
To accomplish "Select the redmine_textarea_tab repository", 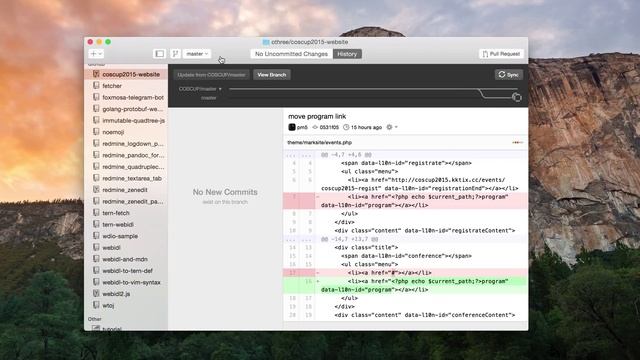I will click(126, 178).
